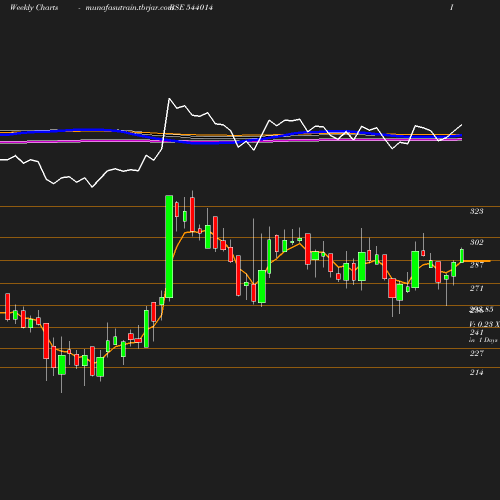Screen dimensions: 500x500
Task: Click the 214 price axis label
Action: [x=477, y=372]
